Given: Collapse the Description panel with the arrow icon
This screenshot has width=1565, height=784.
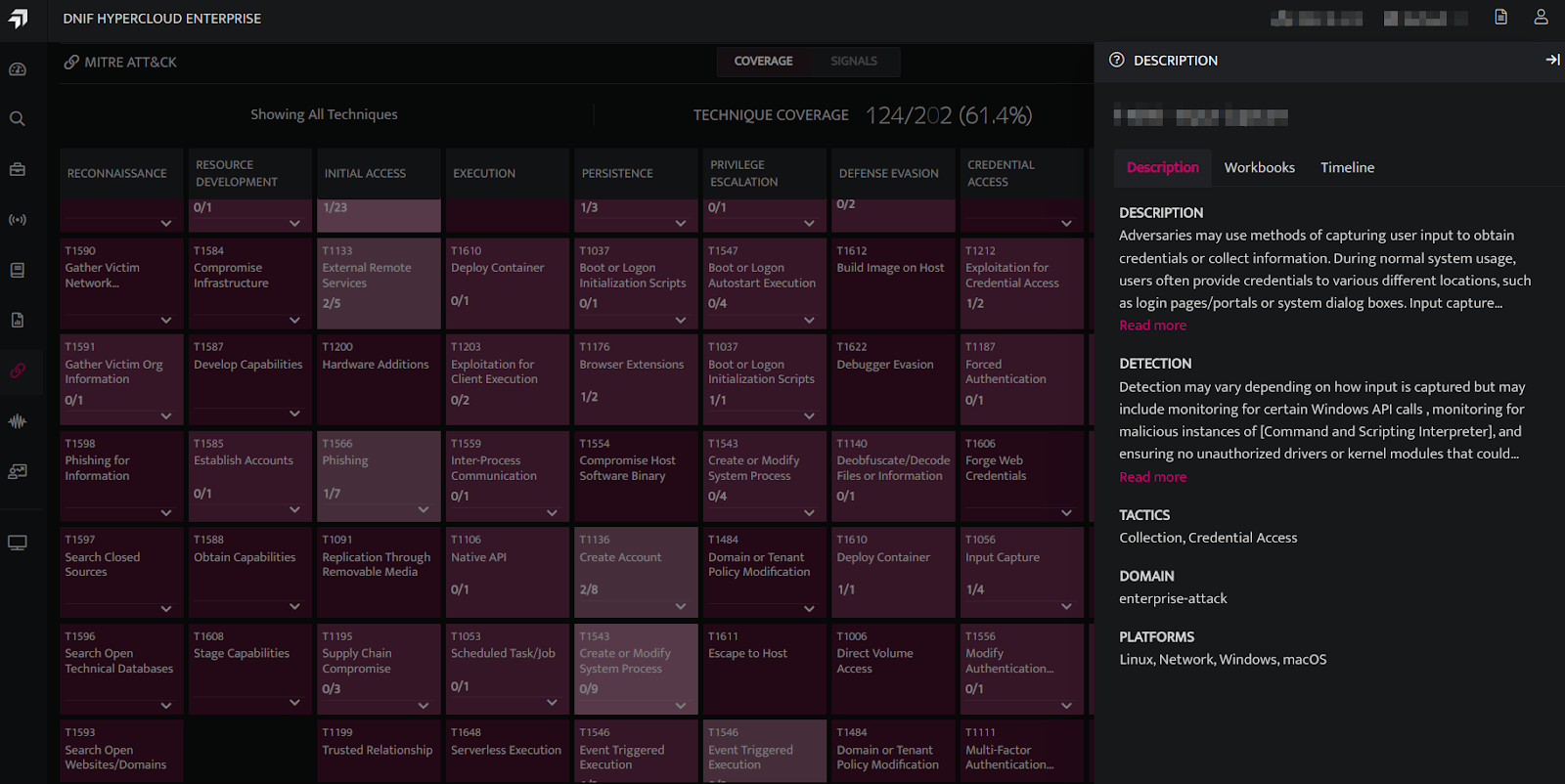Looking at the screenshot, I should [1552, 60].
